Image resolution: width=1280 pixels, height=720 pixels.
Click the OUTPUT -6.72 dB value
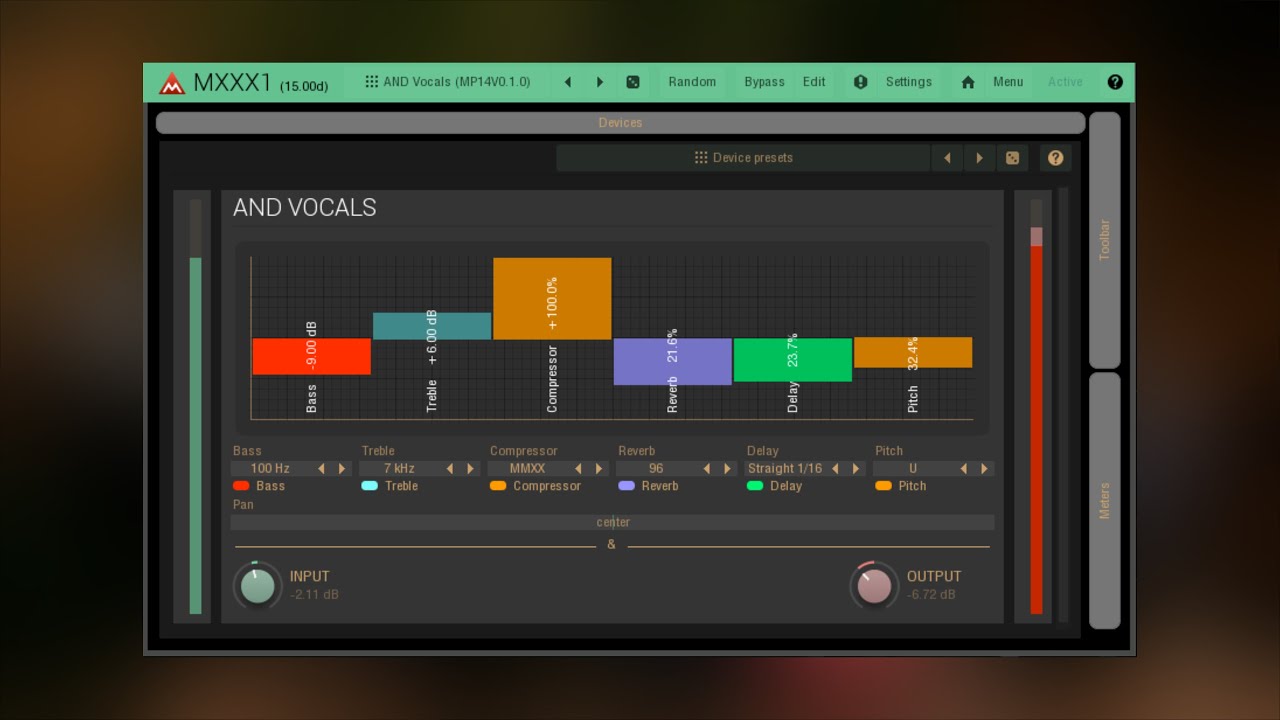pyautogui.click(x=931, y=595)
